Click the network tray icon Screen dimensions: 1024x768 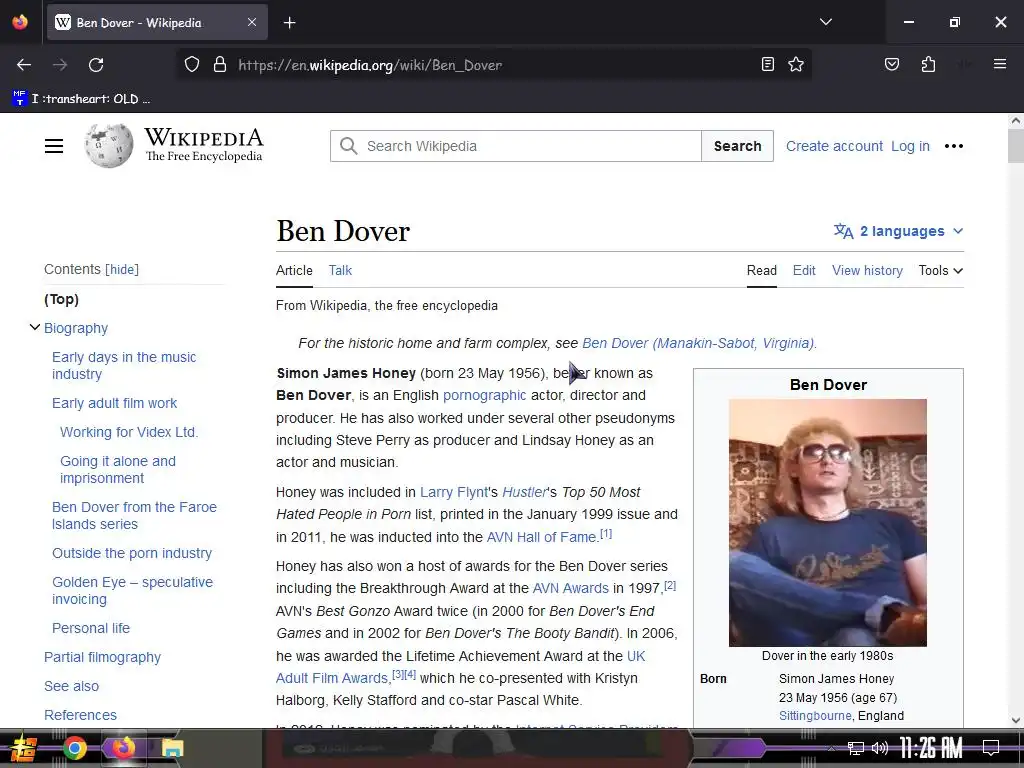[x=856, y=748]
